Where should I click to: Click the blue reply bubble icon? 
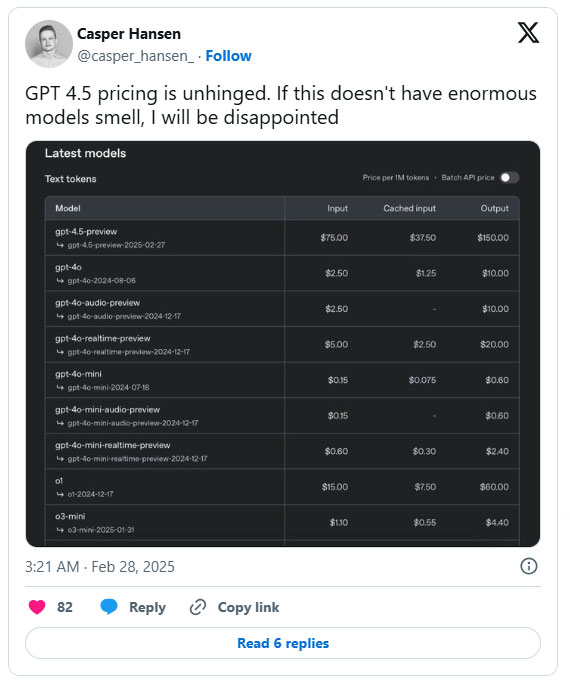pos(109,607)
